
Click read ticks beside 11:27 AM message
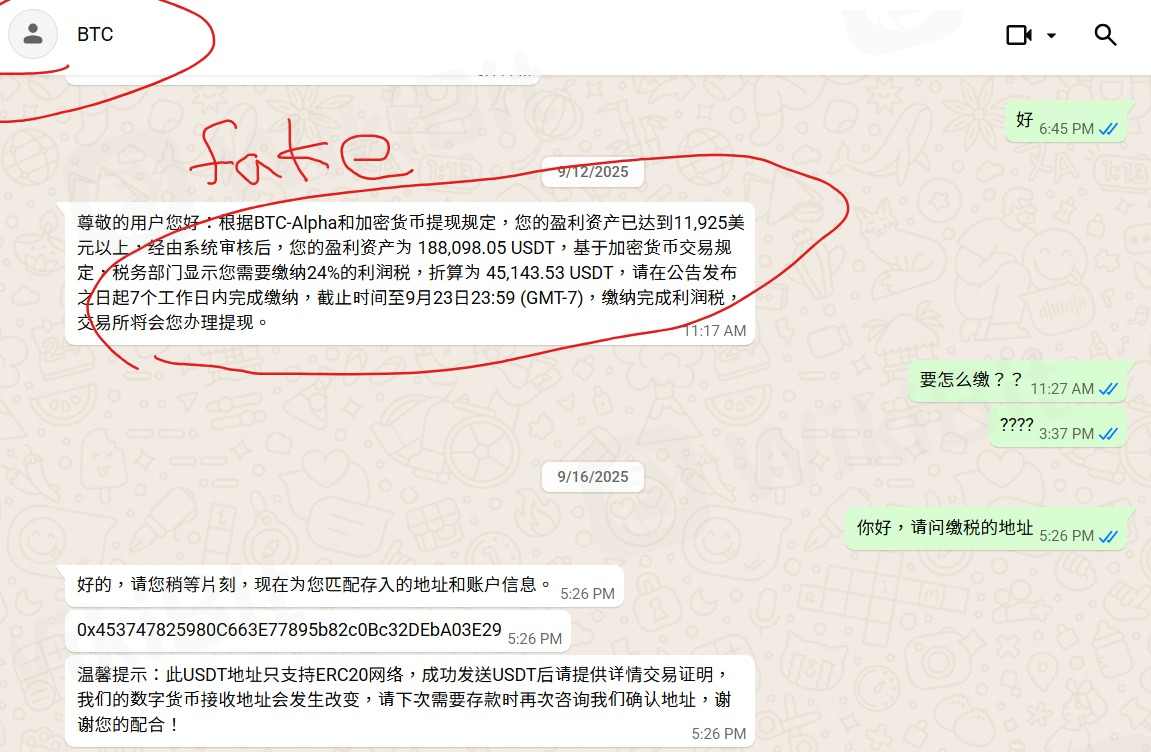point(1108,389)
